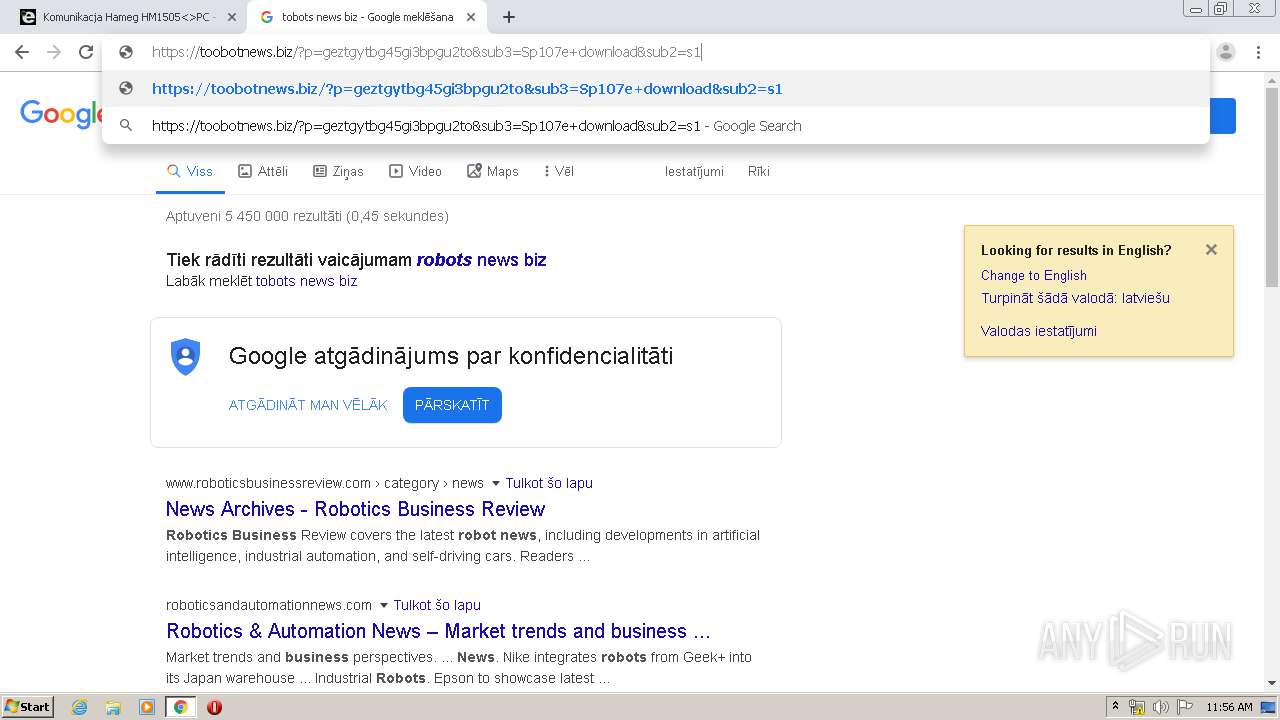Switch to the Komunikacja Hameg HM1505 tab
Screen dimensions: 1280x720
point(128,17)
